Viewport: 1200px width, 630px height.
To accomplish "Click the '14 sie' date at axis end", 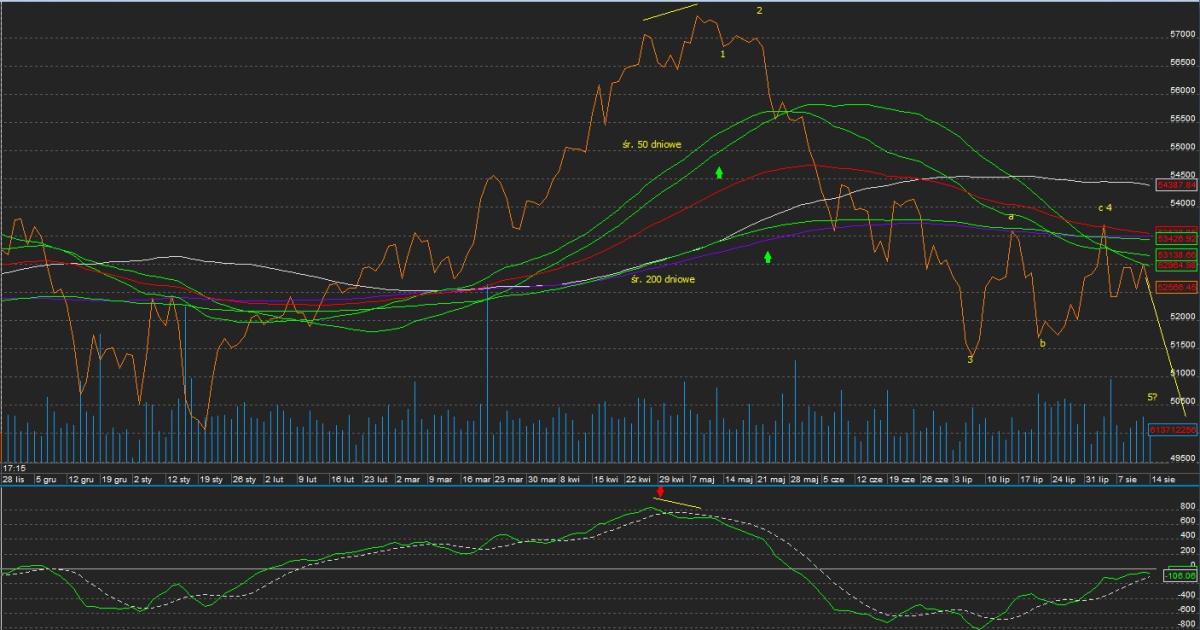I will pos(1163,480).
